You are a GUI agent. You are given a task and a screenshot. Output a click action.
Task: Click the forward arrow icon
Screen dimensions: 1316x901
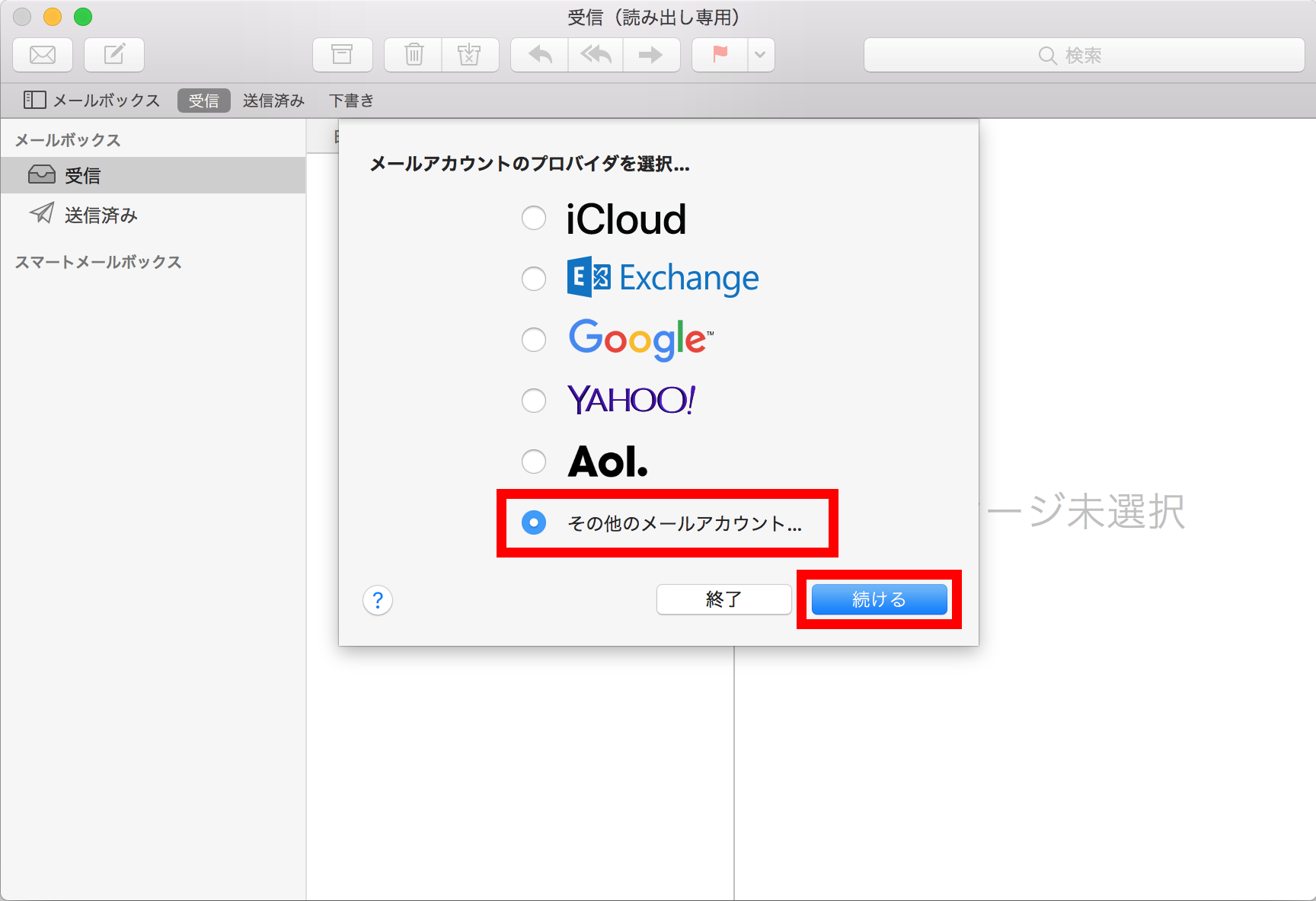651,54
